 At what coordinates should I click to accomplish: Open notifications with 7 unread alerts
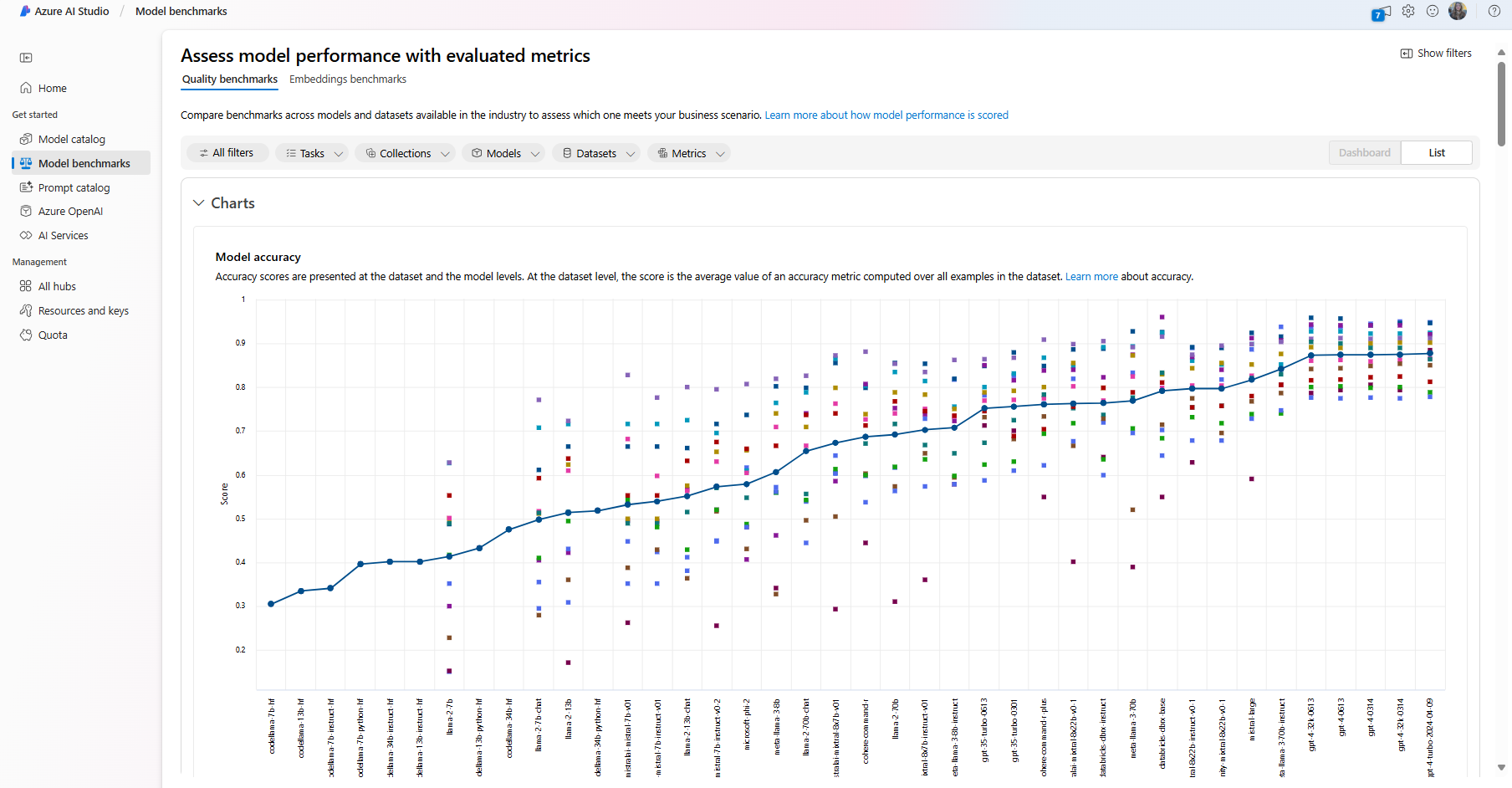pyautogui.click(x=1381, y=11)
